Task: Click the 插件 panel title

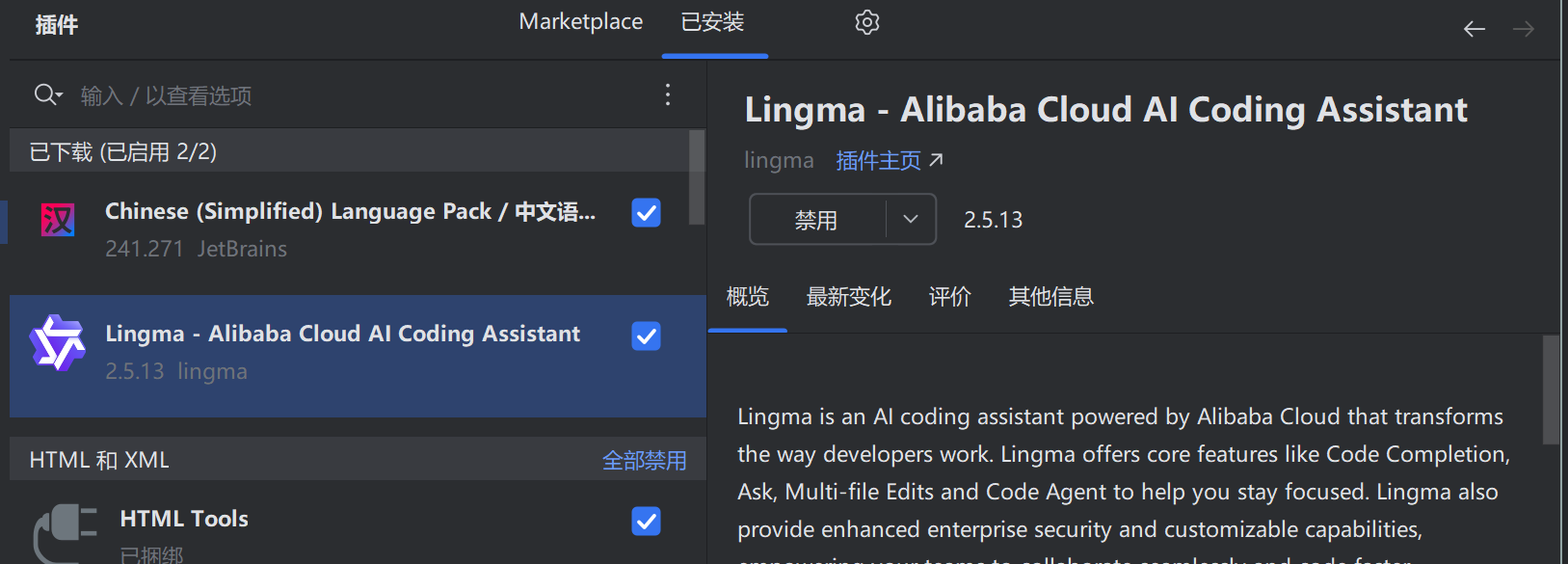Action: point(57,25)
